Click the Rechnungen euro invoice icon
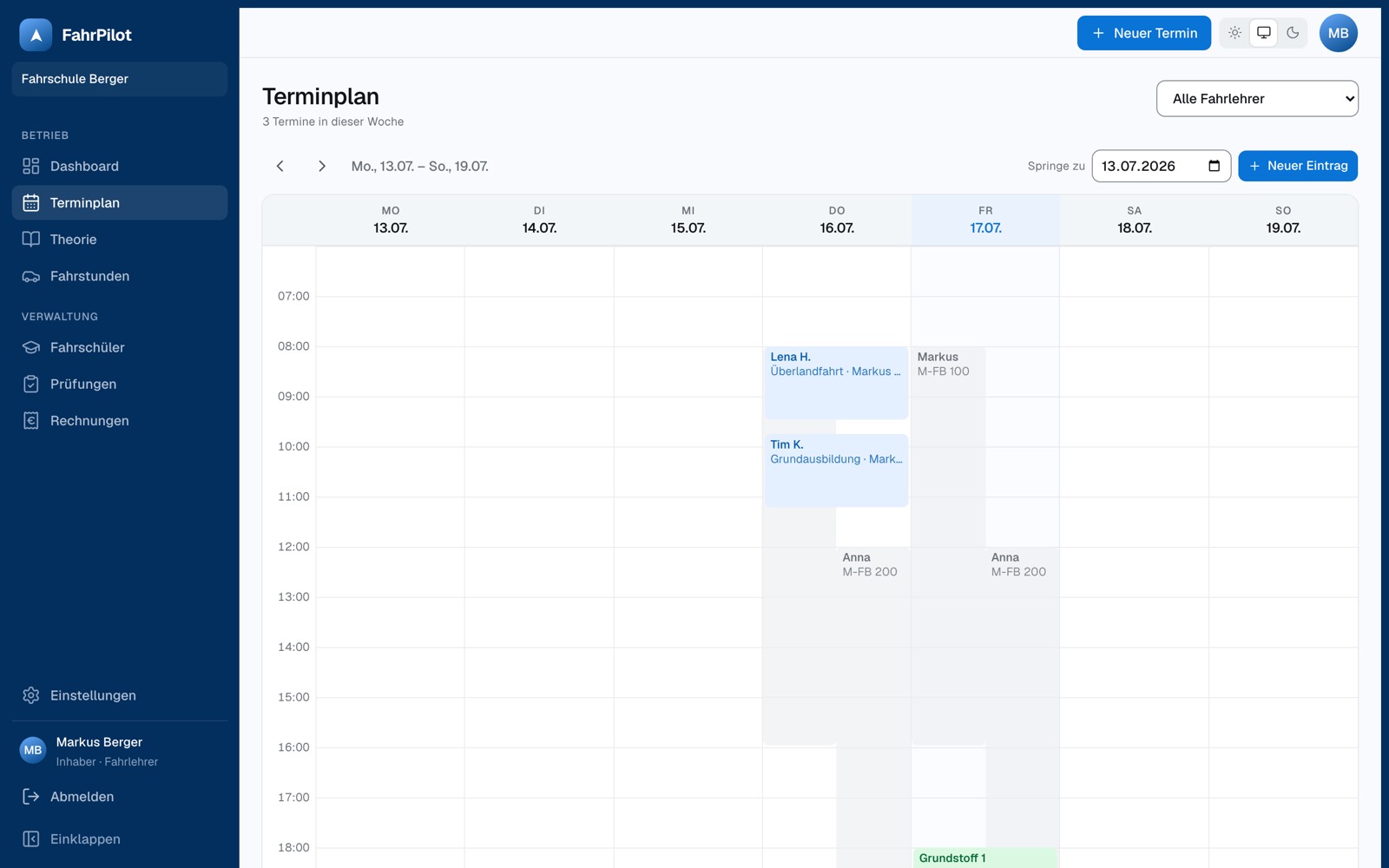This screenshot has width=1389, height=868. click(x=31, y=420)
